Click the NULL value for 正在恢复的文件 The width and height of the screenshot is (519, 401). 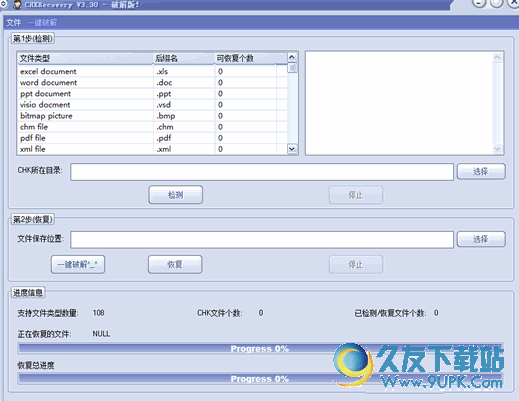click(x=101, y=334)
